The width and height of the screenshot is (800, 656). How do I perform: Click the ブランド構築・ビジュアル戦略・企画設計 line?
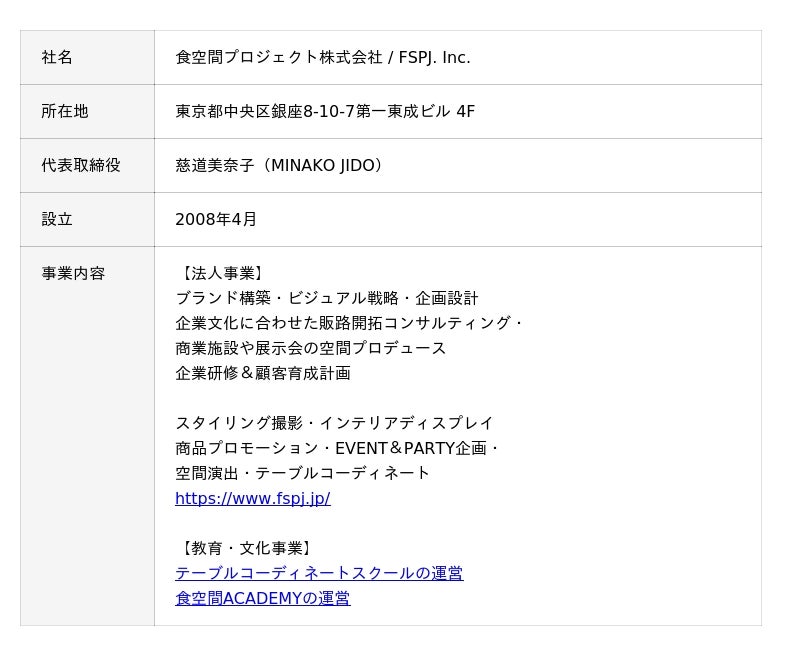click(x=326, y=298)
